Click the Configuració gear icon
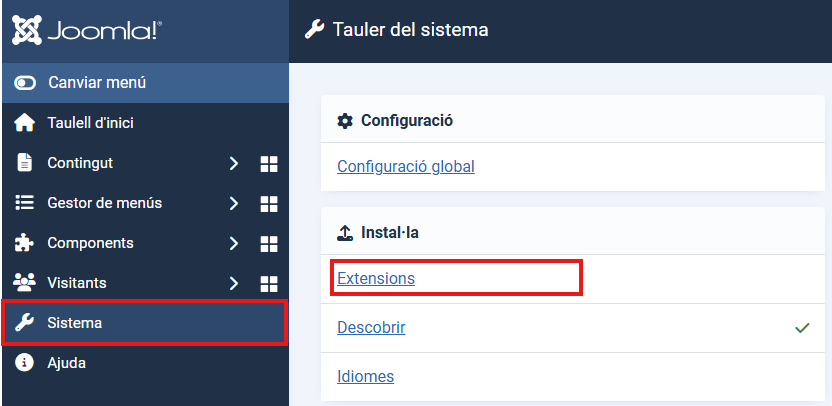Screen dimensions: 832x406 pyautogui.click(x=345, y=121)
